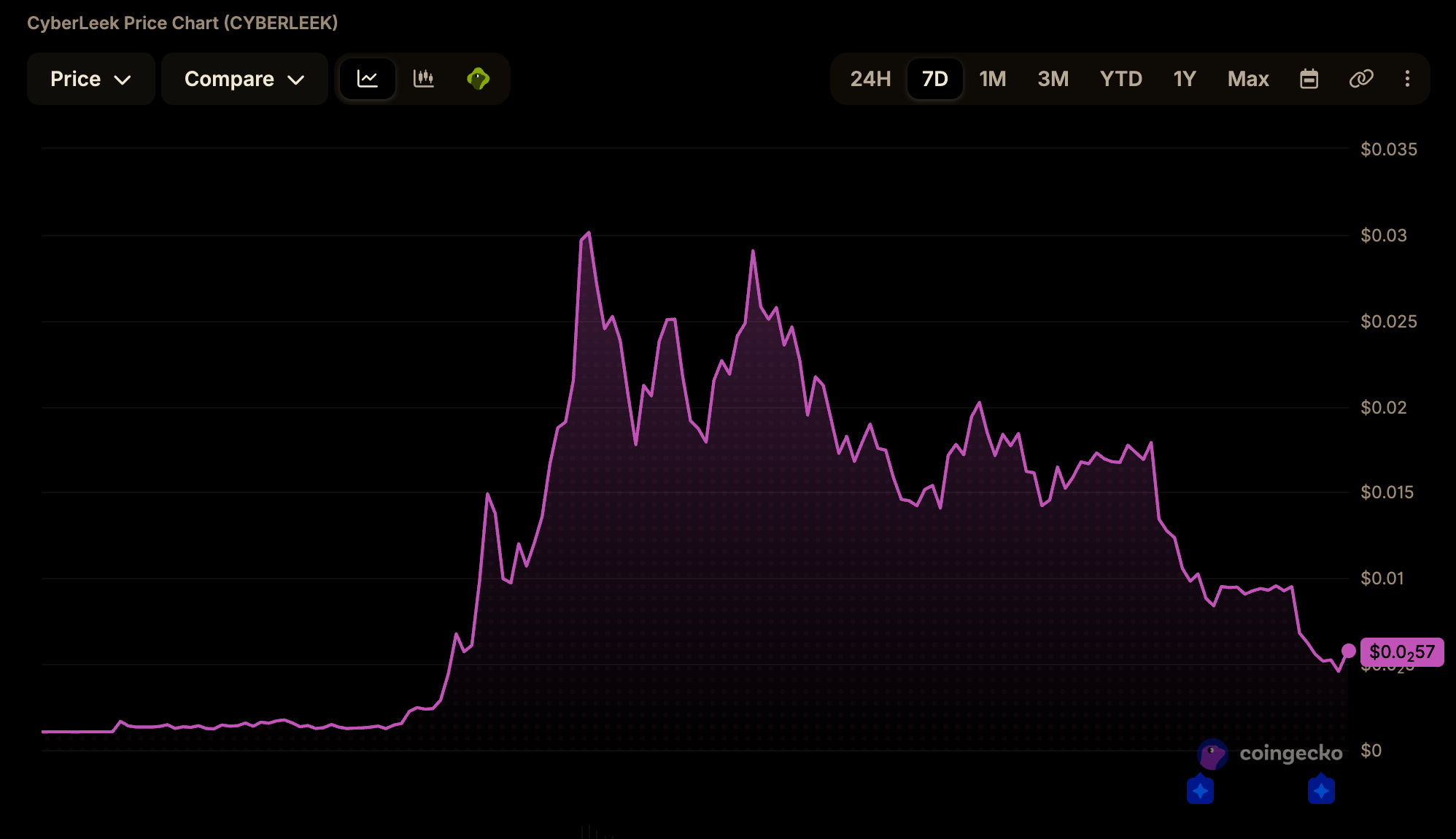Switch to line chart view
This screenshot has width=1456, height=839.
pyautogui.click(x=368, y=79)
